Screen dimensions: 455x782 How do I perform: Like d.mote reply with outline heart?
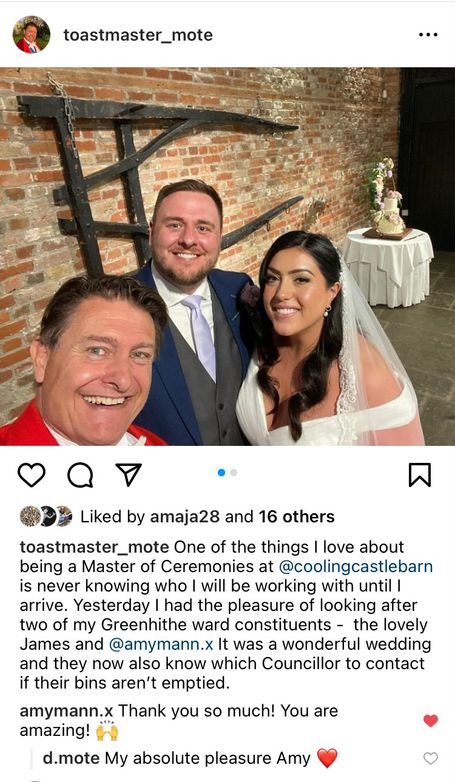431,758
